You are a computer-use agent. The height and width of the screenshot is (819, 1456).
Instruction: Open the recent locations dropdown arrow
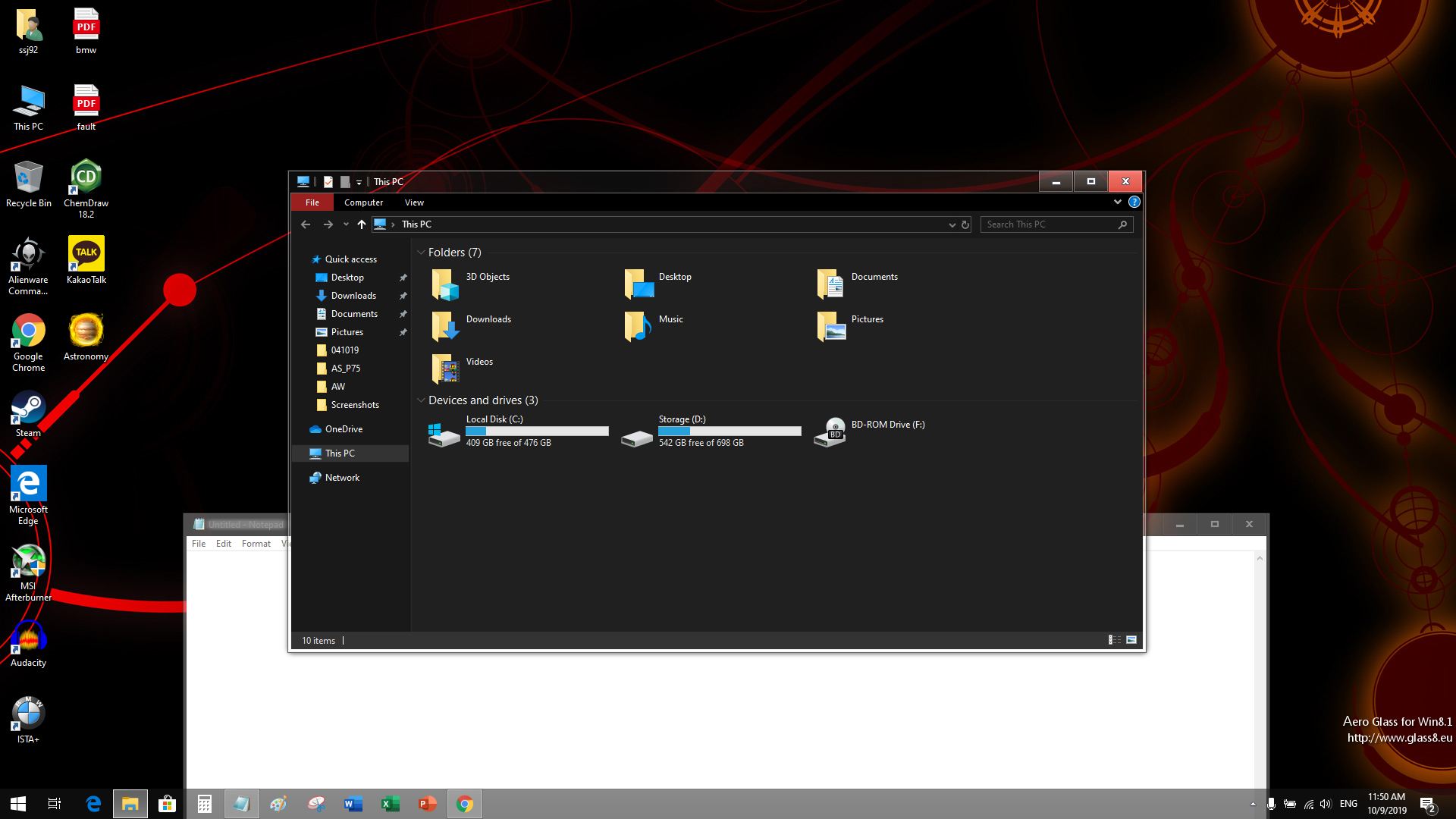pyautogui.click(x=346, y=224)
